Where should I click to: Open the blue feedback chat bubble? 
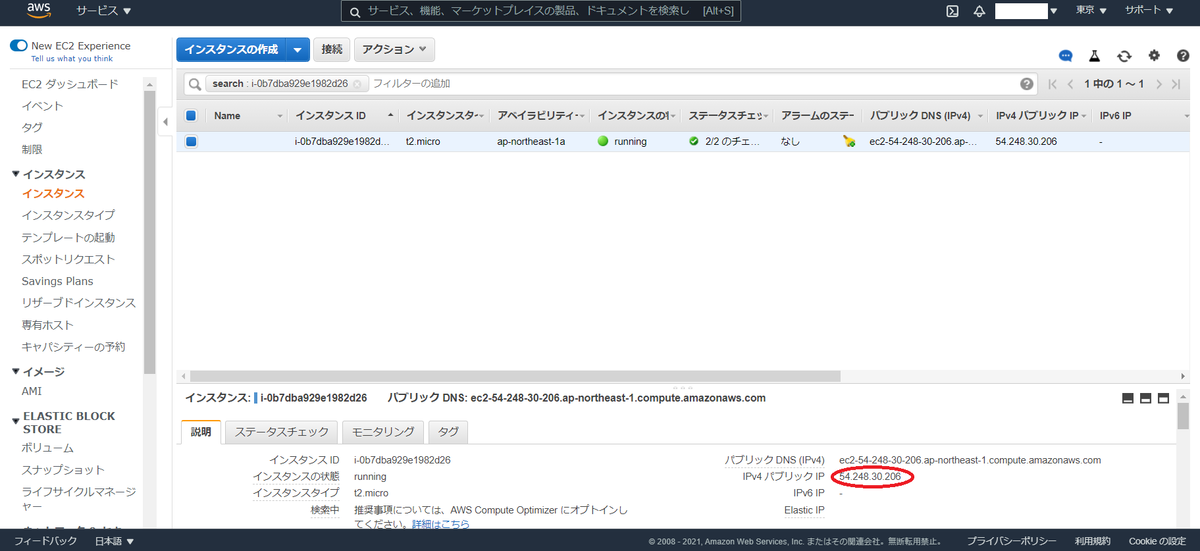1066,56
